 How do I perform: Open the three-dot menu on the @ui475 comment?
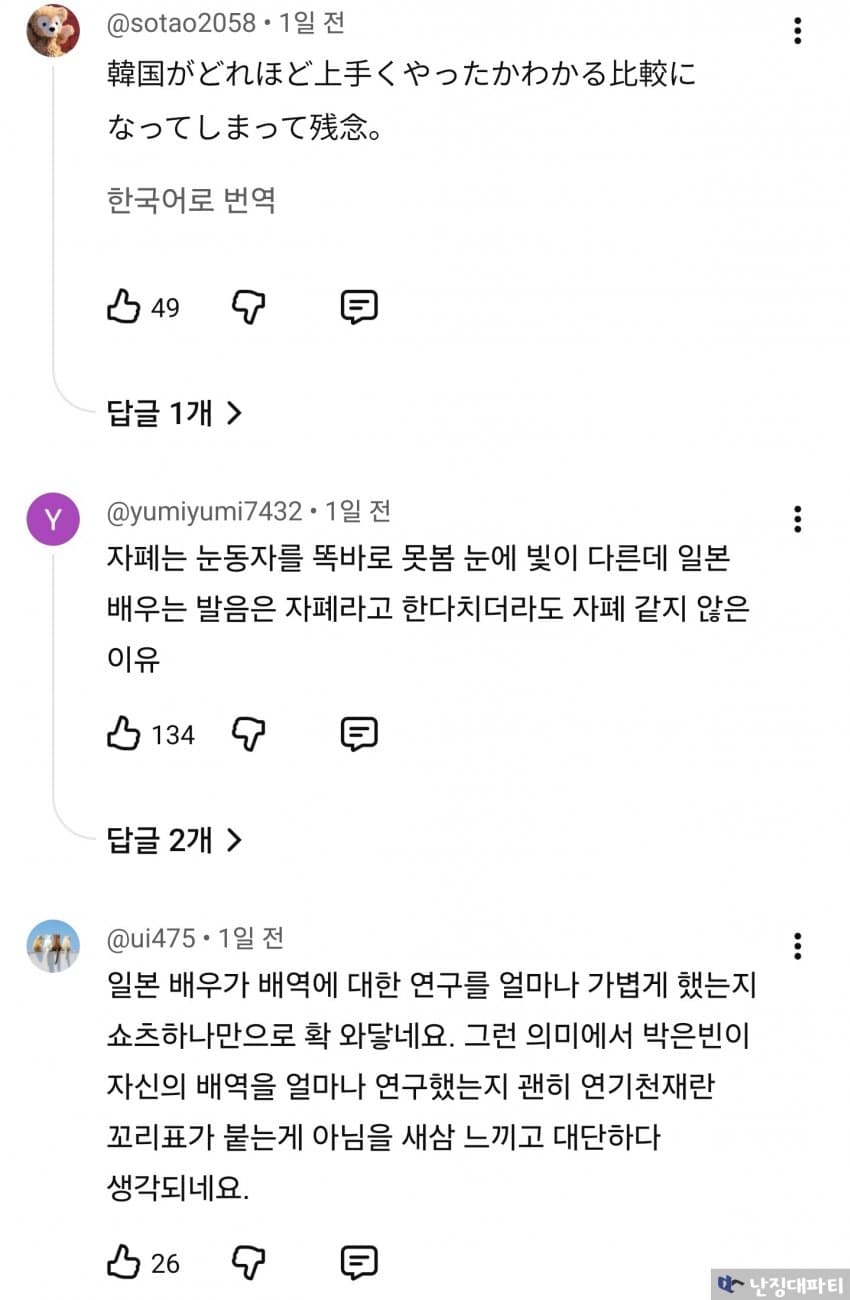[797, 946]
